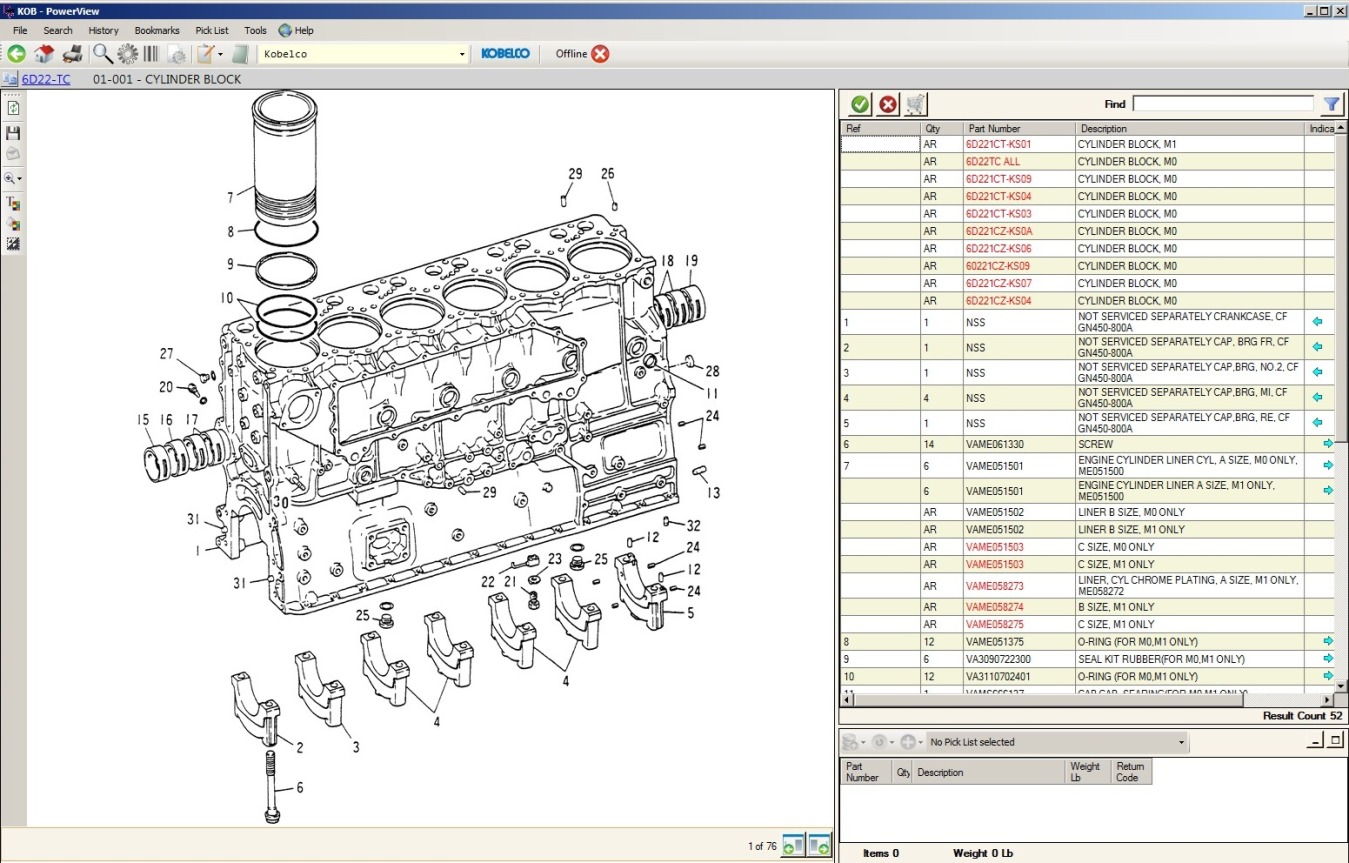1349x863 pixels.
Task: Click the shopping cart icon
Action: (x=916, y=104)
